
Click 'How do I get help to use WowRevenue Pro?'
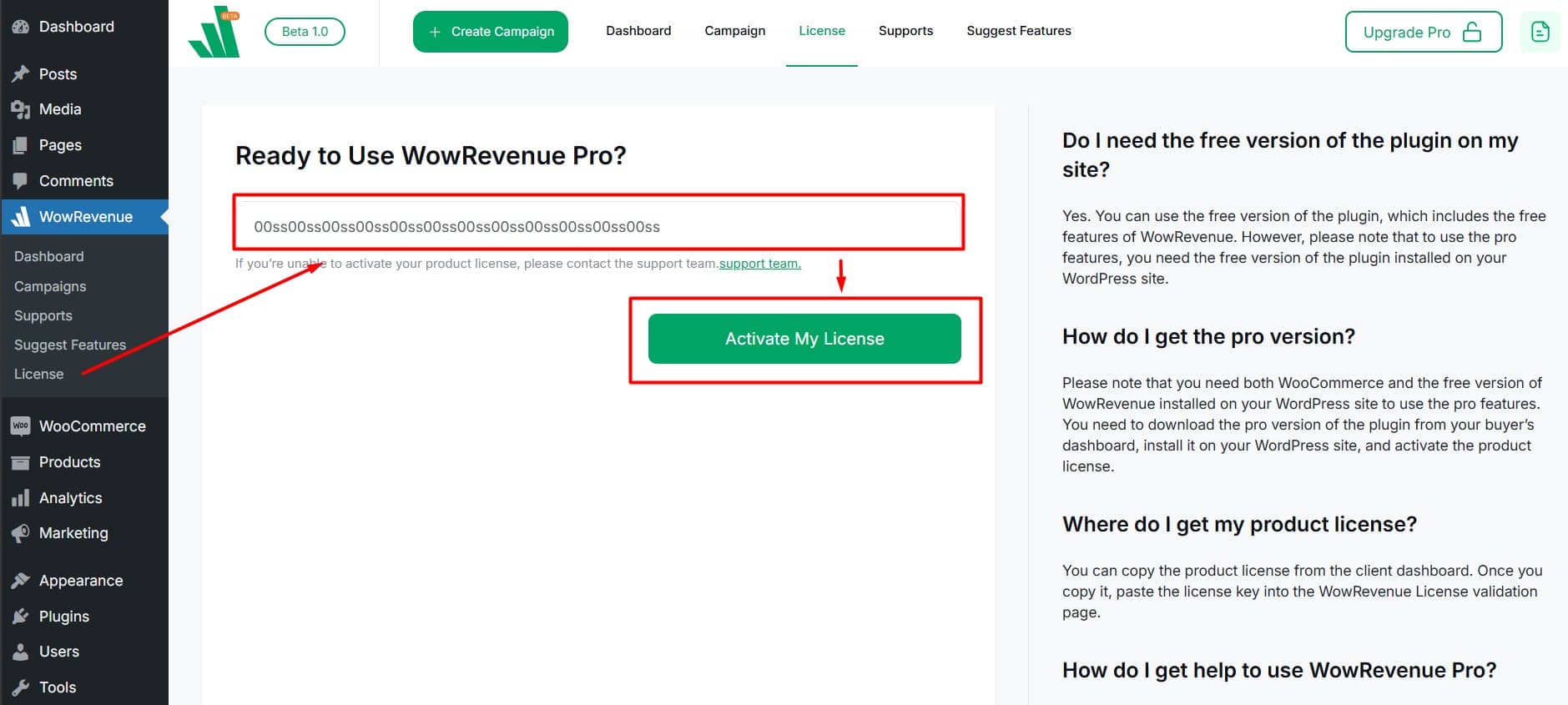pyautogui.click(x=1279, y=671)
